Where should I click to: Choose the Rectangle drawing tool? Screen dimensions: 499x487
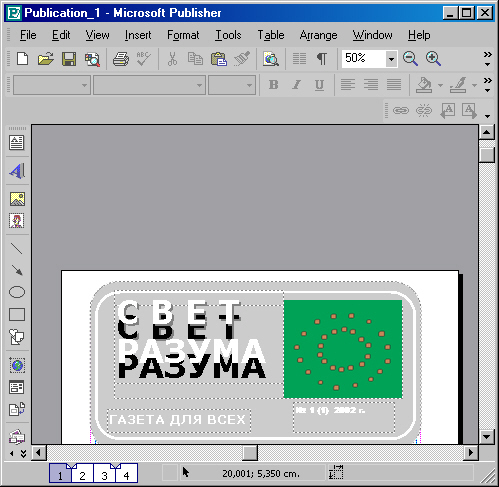17,314
